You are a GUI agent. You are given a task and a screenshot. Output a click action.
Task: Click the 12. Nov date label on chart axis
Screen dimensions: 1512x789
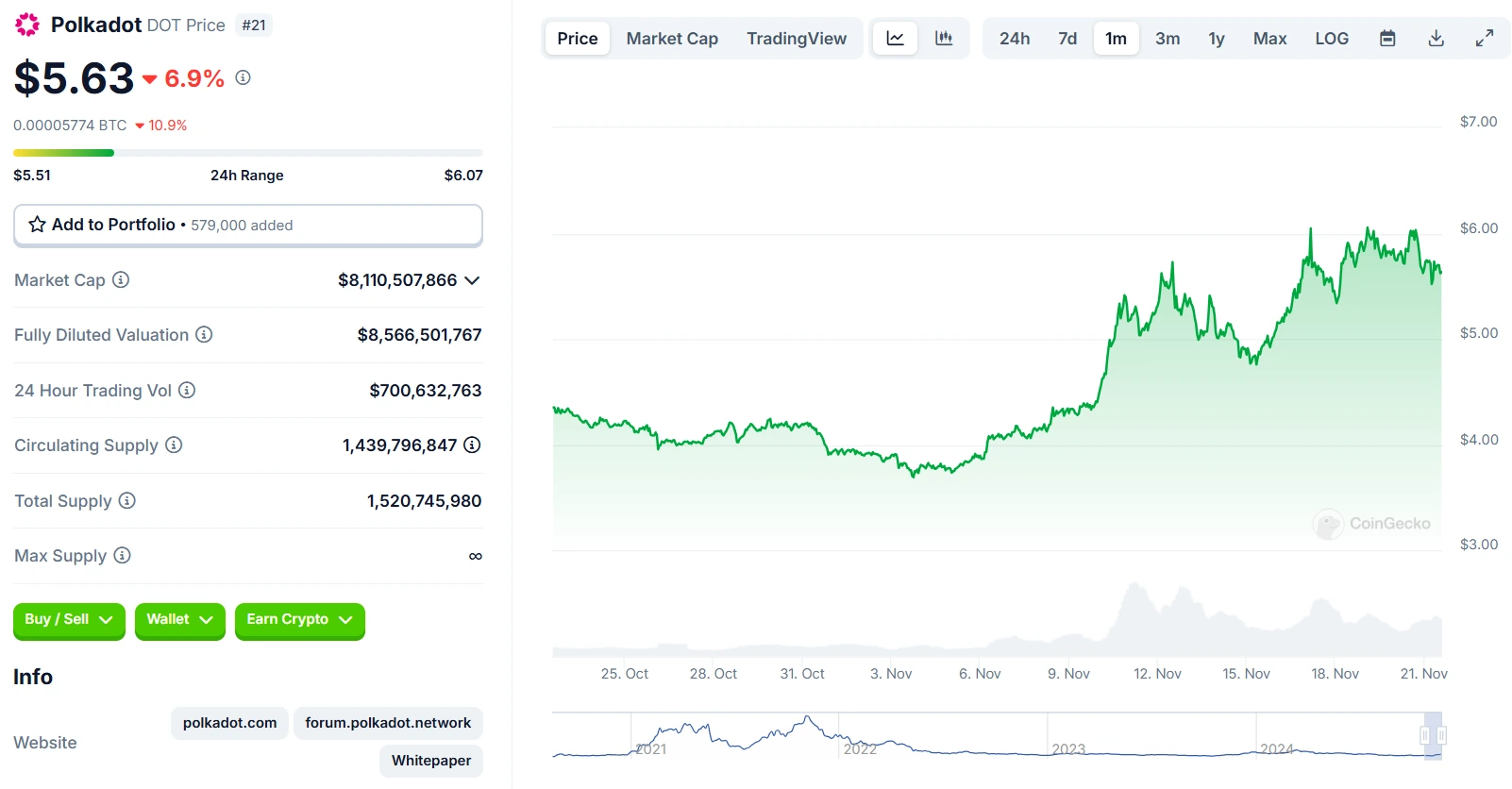point(1157,674)
